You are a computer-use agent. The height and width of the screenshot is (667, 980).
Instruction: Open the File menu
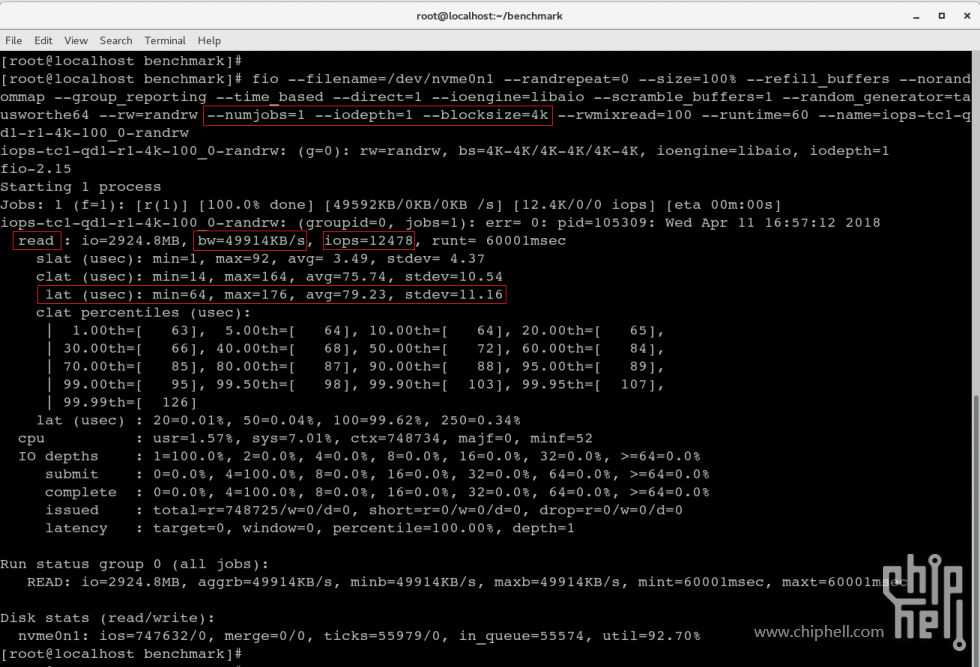pos(14,40)
